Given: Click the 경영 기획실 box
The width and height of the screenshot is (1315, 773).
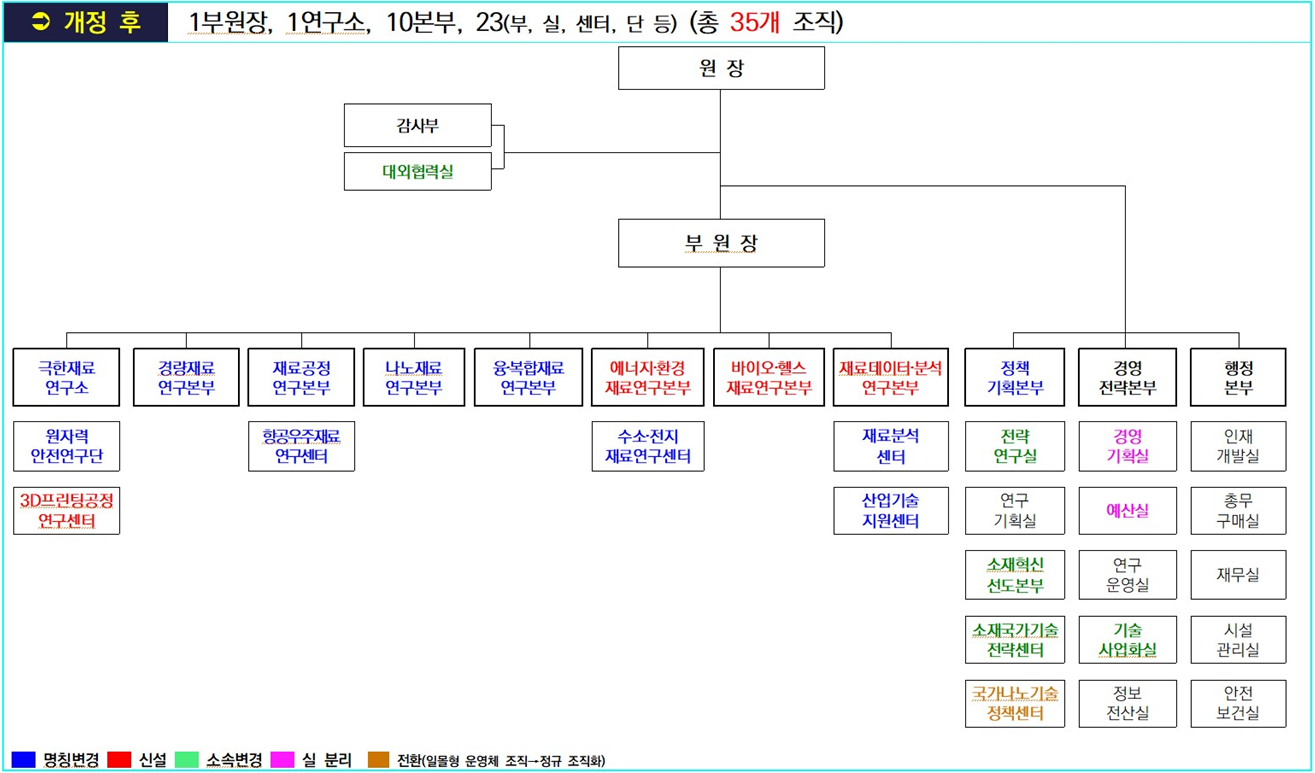Looking at the screenshot, I should pos(1127,446).
